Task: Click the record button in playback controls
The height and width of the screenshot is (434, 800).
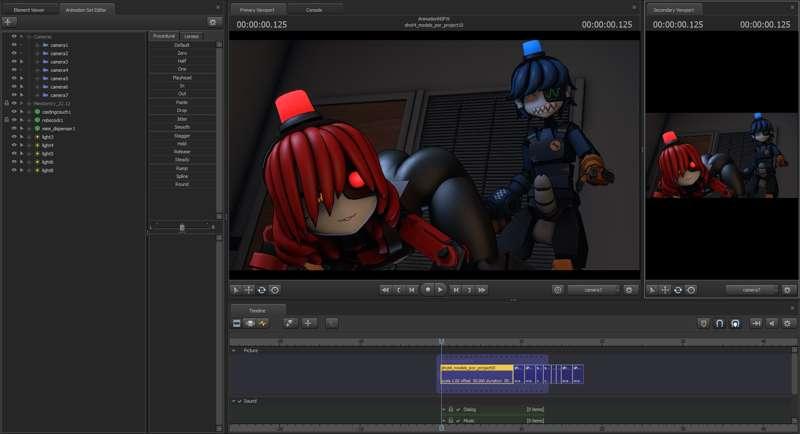Action: click(428, 290)
